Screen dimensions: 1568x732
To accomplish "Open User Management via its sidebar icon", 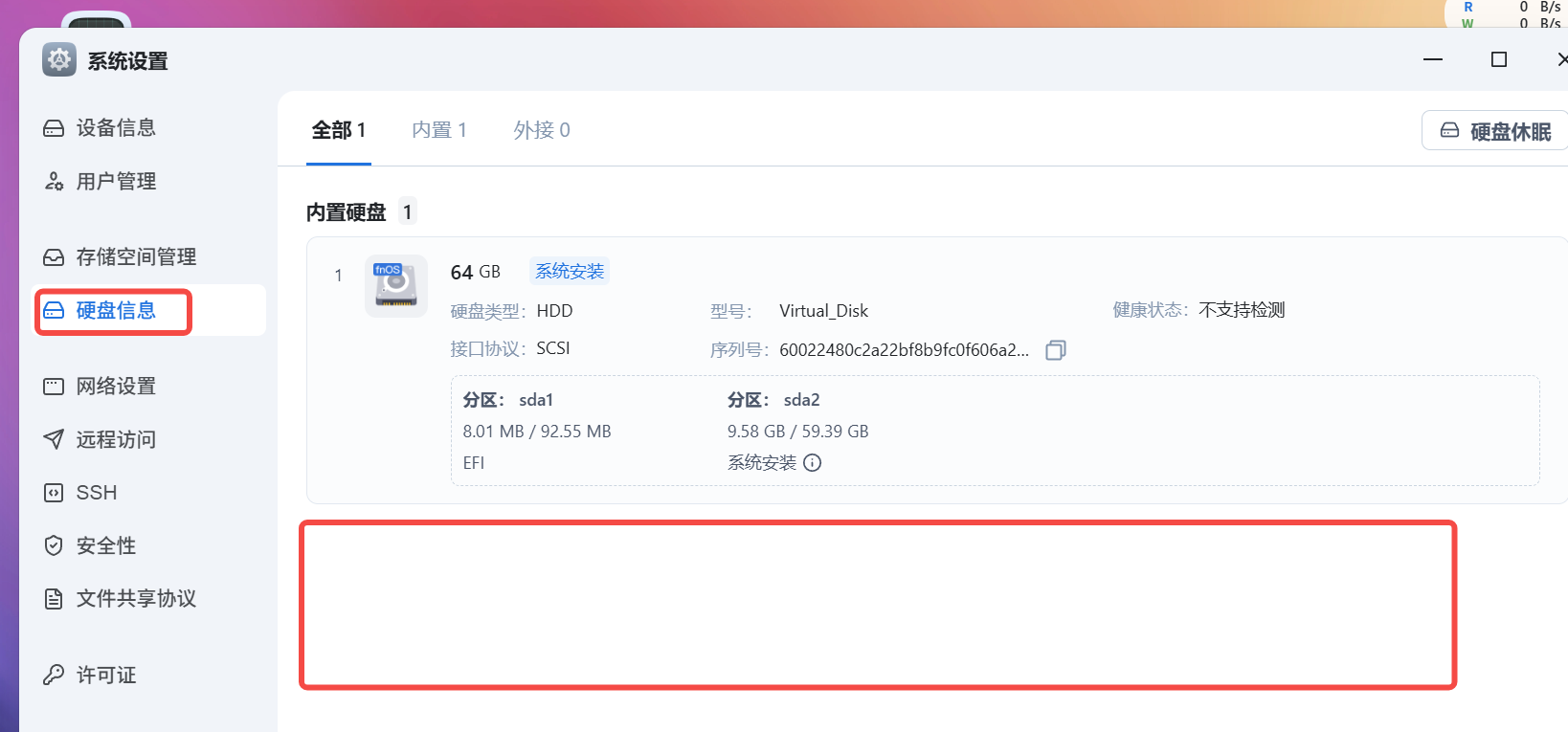I will coord(54,182).
